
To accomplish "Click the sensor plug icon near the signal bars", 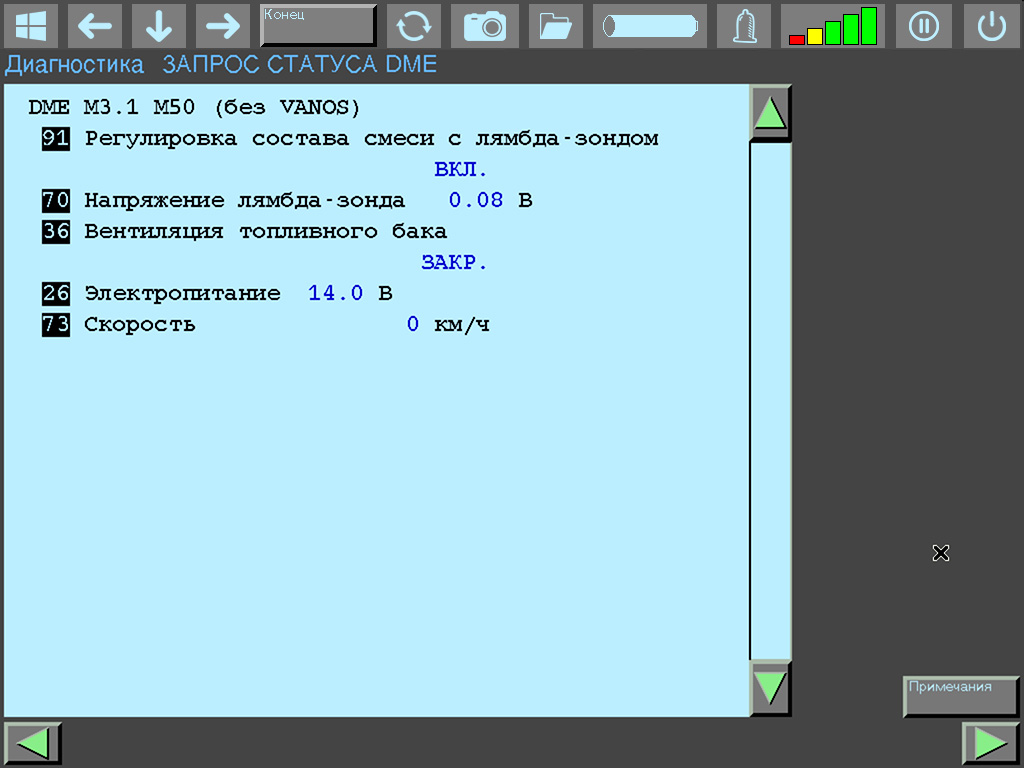I will [x=743, y=26].
